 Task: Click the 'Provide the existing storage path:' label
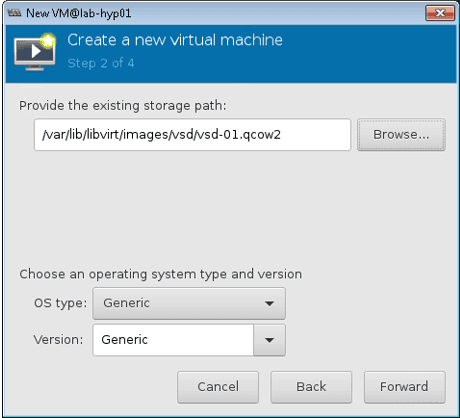pos(123,106)
